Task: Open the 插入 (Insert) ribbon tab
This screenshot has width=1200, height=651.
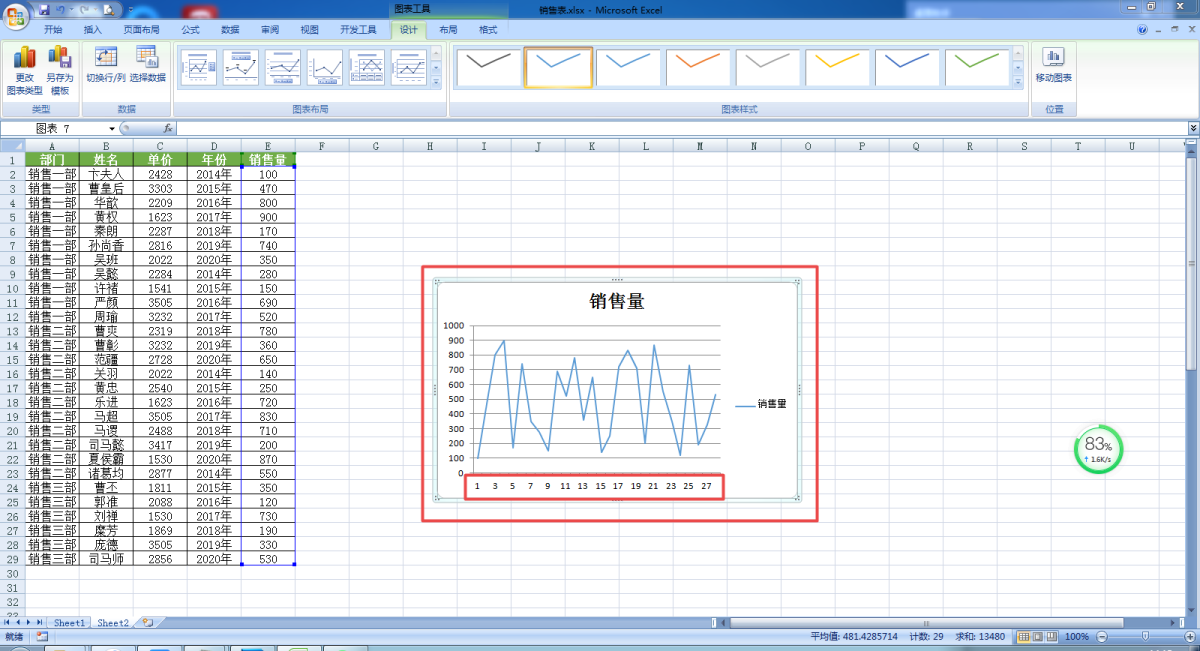Action: pos(92,30)
